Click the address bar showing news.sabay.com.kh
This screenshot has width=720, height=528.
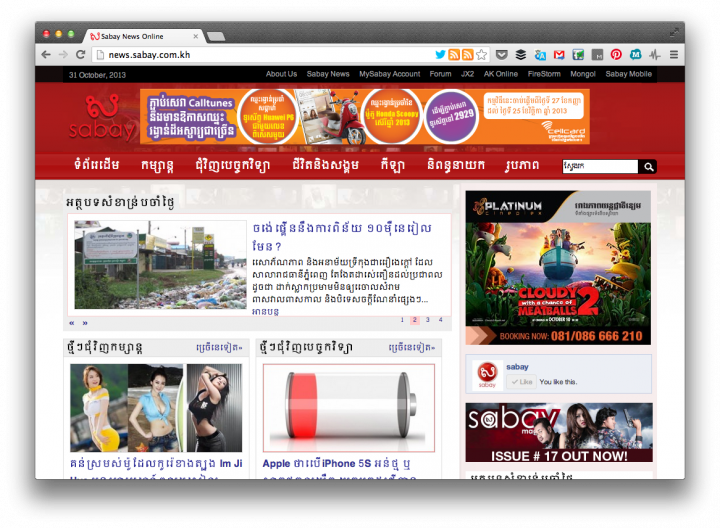pyautogui.click(x=264, y=55)
